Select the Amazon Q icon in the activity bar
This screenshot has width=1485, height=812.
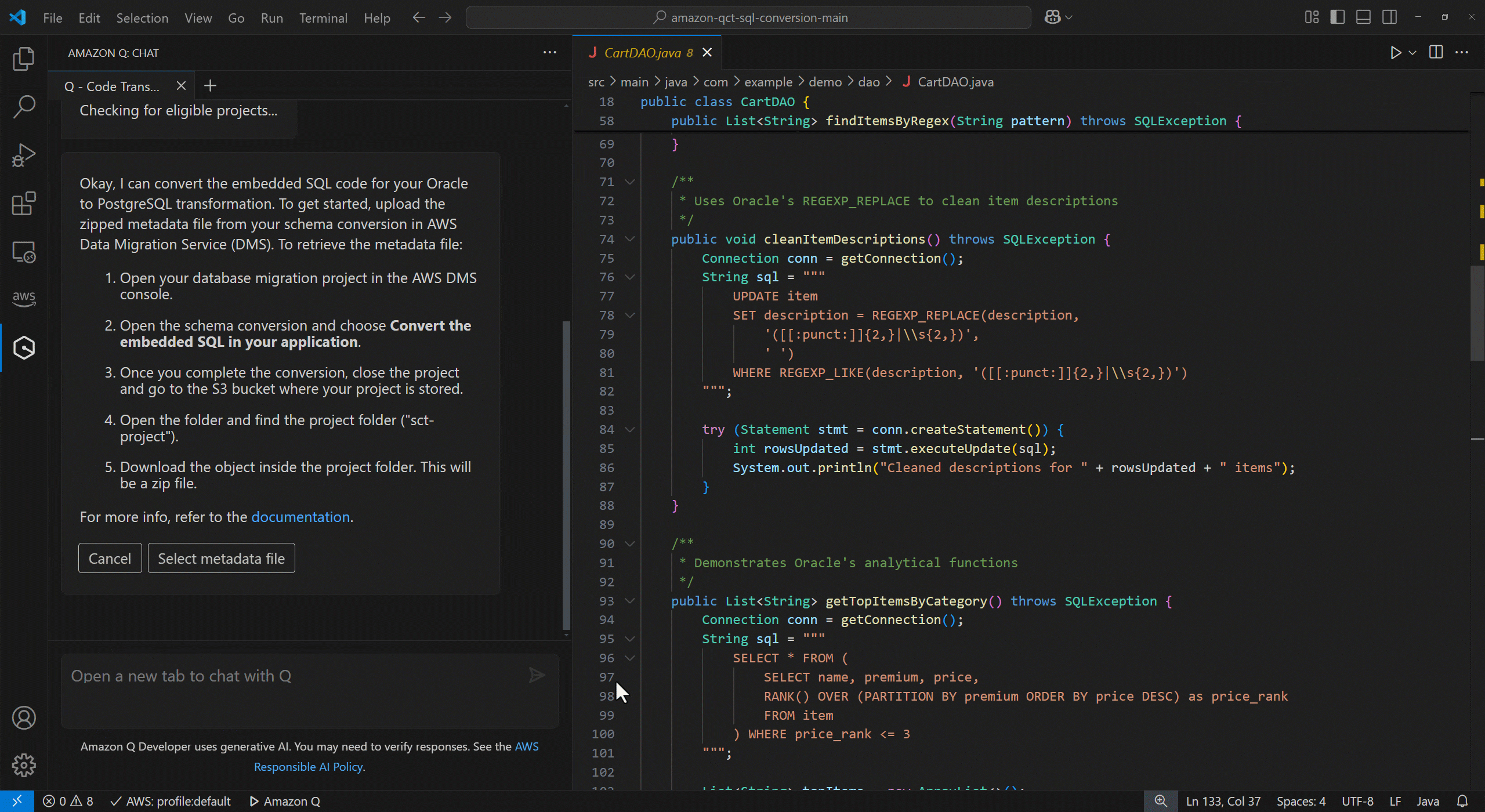click(x=24, y=347)
